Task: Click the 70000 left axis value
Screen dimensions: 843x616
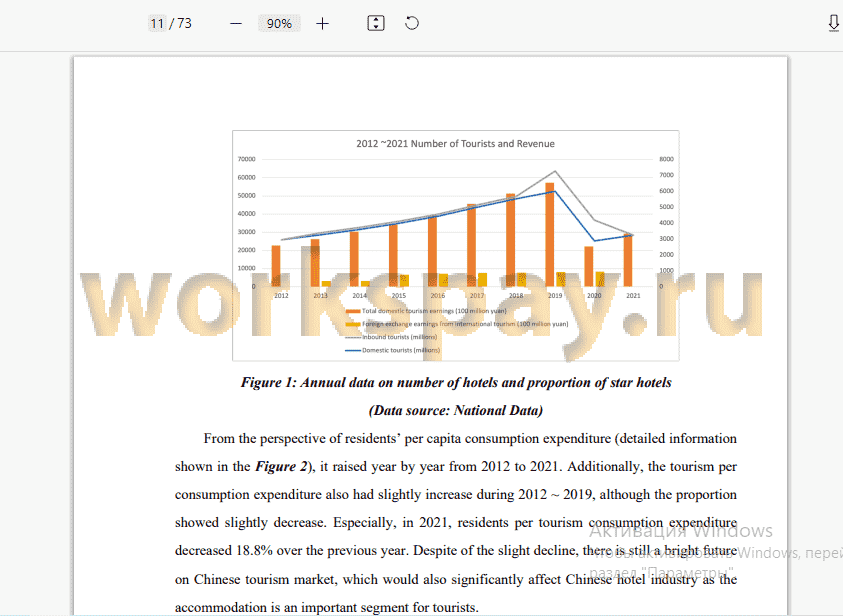Action: click(246, 159)
